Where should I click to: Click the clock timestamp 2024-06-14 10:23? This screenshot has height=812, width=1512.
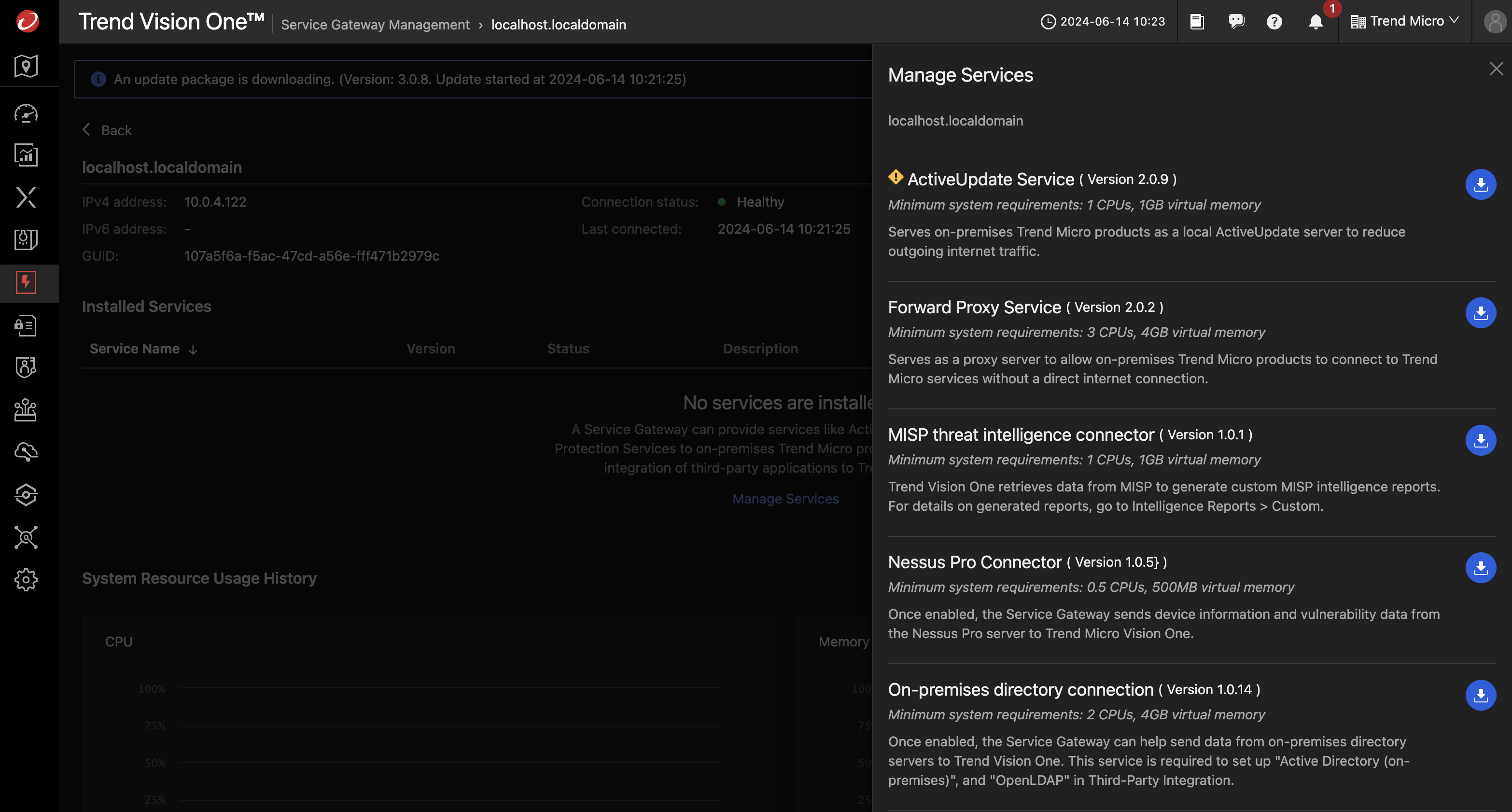pyautogui.click(x=1102, y=22)
